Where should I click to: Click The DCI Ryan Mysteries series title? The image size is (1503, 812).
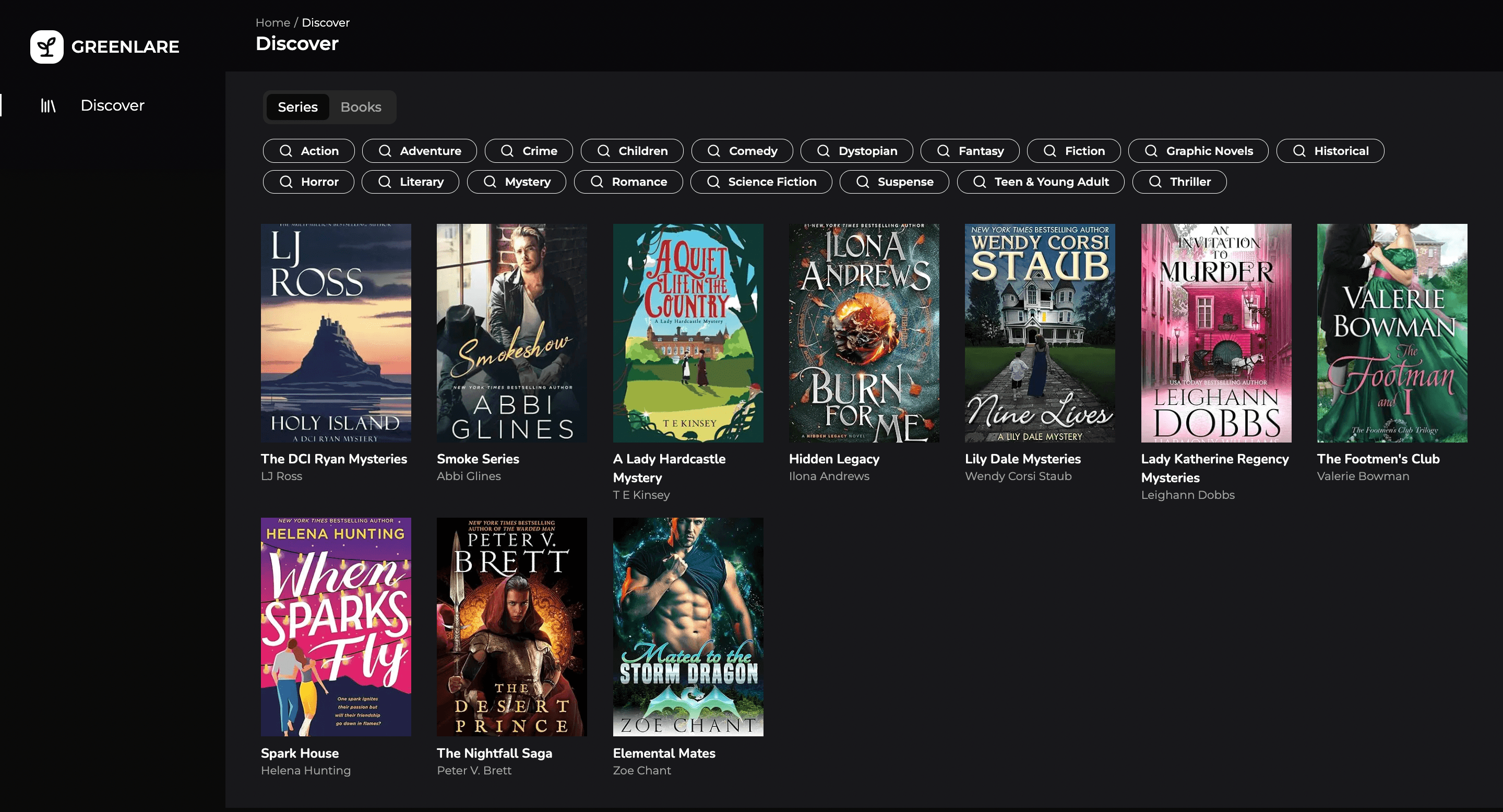[334, 459]
